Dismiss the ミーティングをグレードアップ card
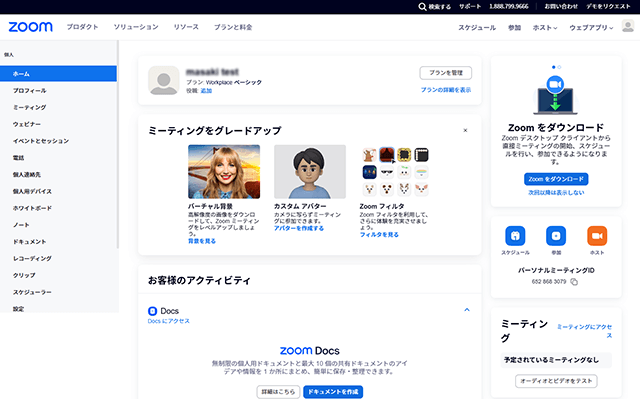Viewport: 640px width, 399px height. (465, 131)
